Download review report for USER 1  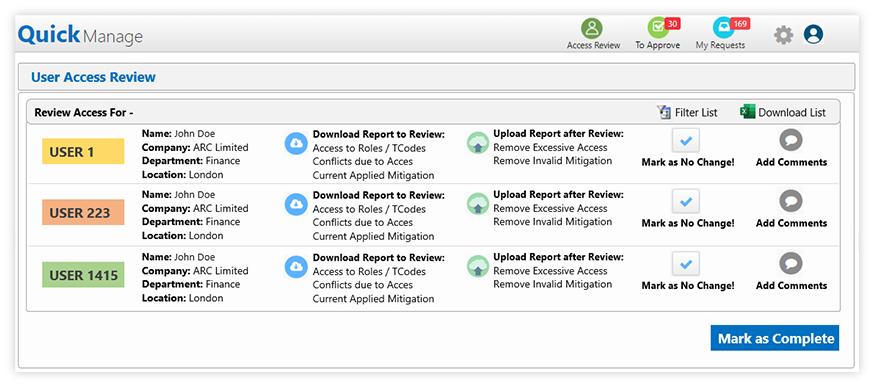pyautogui.click(x=296, y=143)
